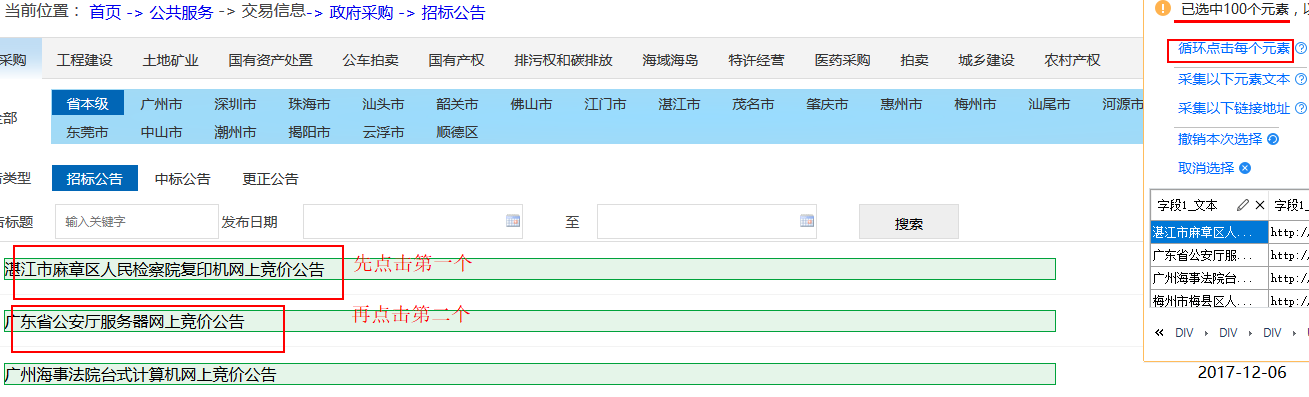This screenshot has width=1309, height=397.
Task: Open 首页 breadcrumb link
Action: [105, 13]
